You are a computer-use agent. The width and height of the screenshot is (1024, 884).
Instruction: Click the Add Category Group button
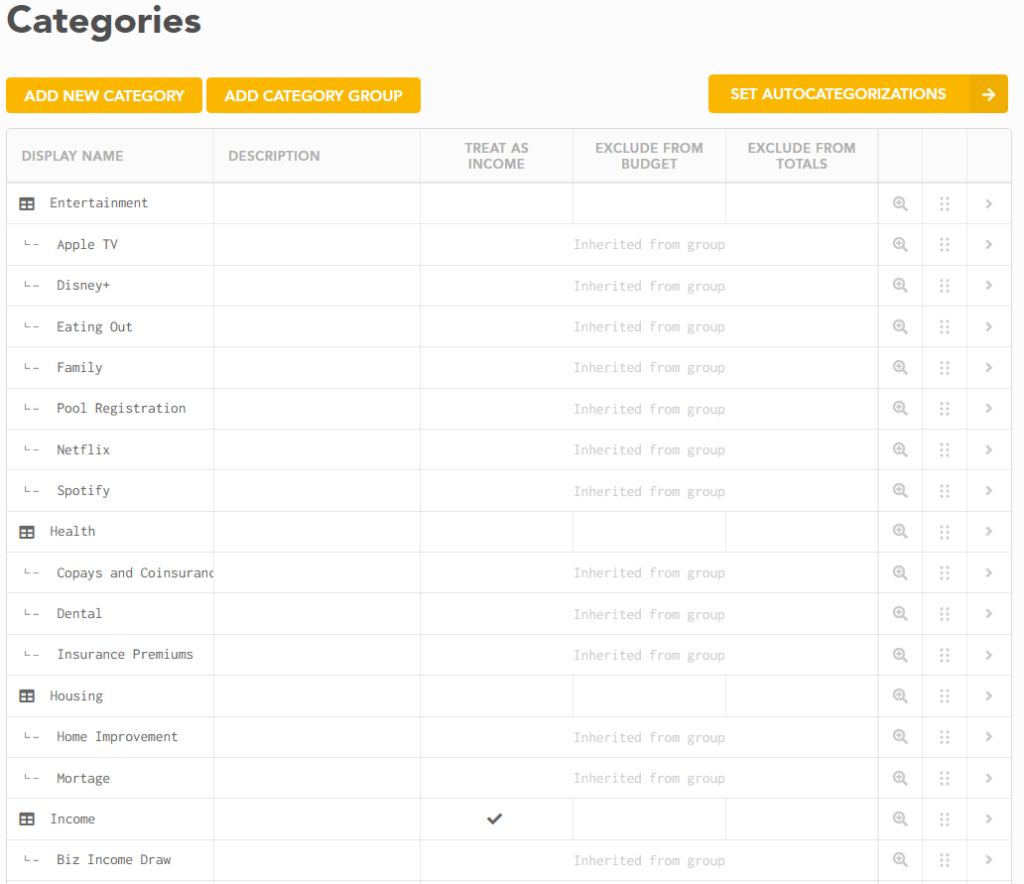pyautogui.click(x=313, y=95)
